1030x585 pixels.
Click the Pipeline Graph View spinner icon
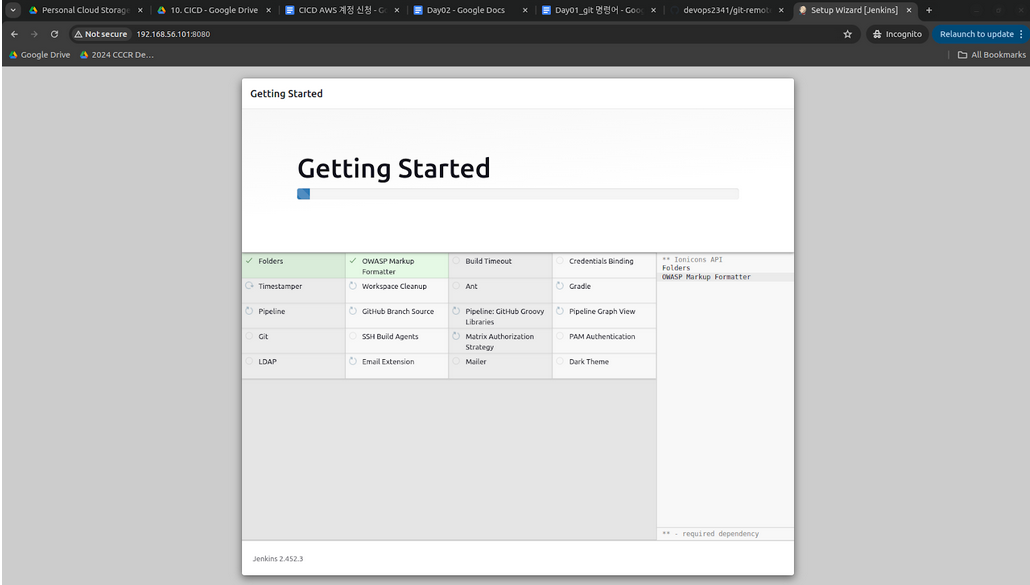click(560, 311)
